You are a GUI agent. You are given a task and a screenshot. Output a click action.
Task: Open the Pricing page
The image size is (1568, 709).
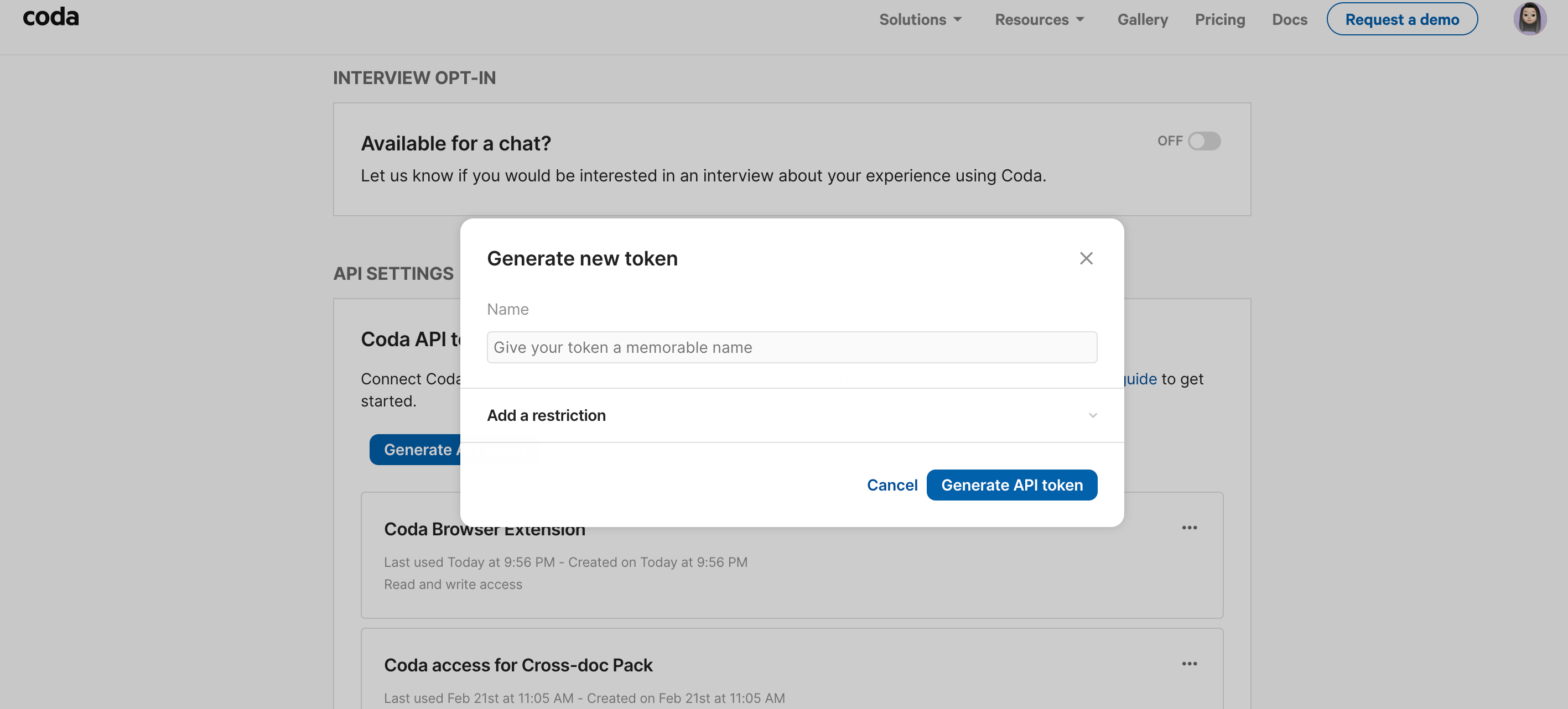tap(1219, 19)
